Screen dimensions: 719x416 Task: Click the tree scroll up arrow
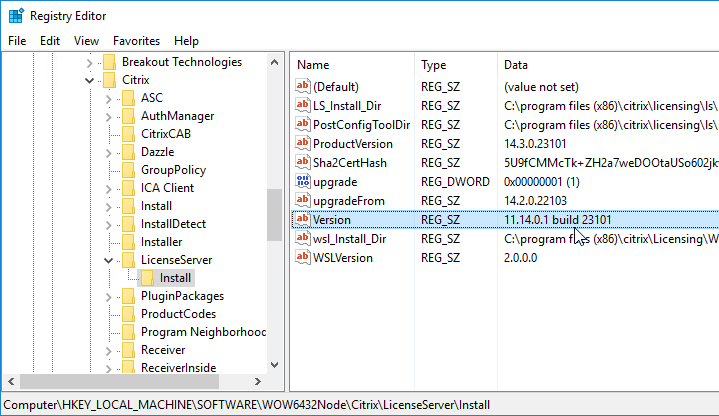(274, 62)
